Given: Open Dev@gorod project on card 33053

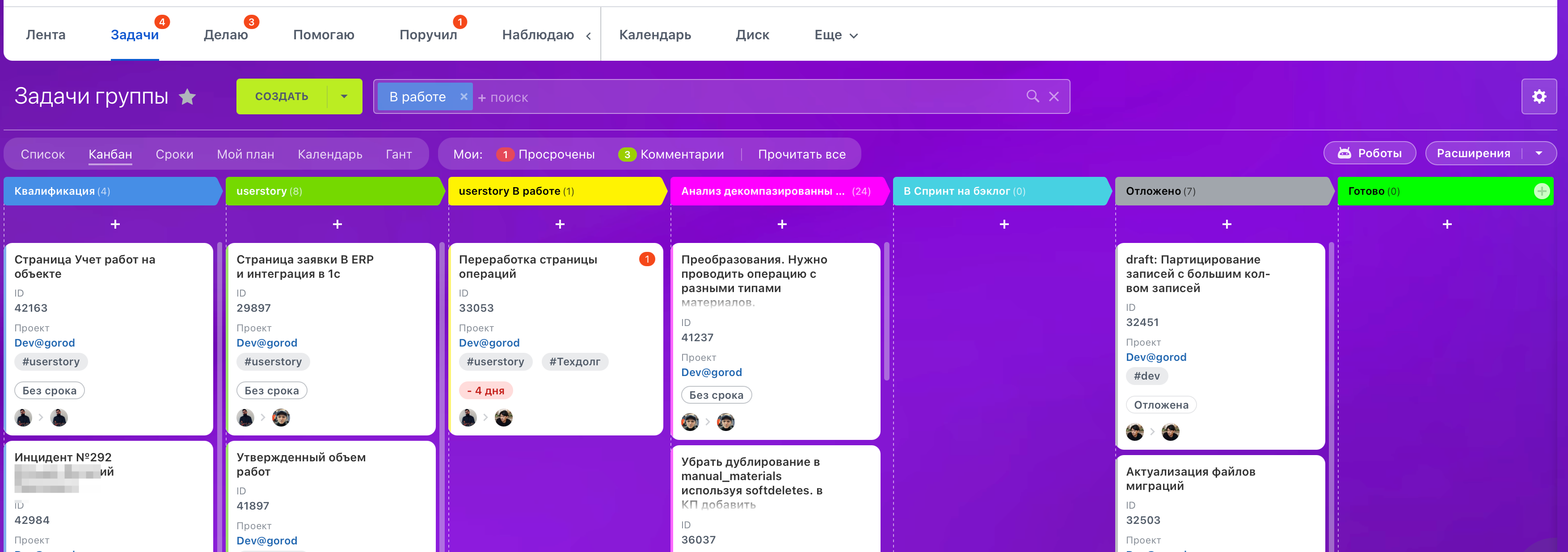Looking at the screenshot, I should (x=489, y=343).
